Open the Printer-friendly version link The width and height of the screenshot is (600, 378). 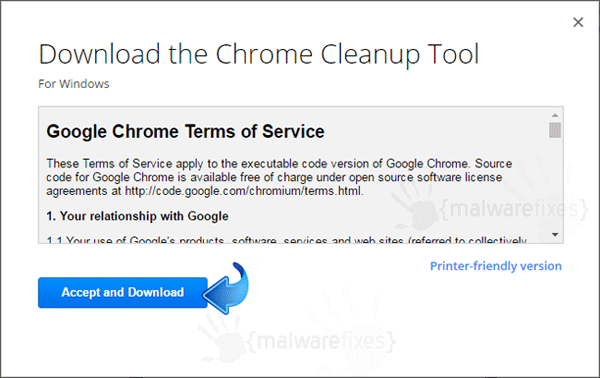point(496,266)
